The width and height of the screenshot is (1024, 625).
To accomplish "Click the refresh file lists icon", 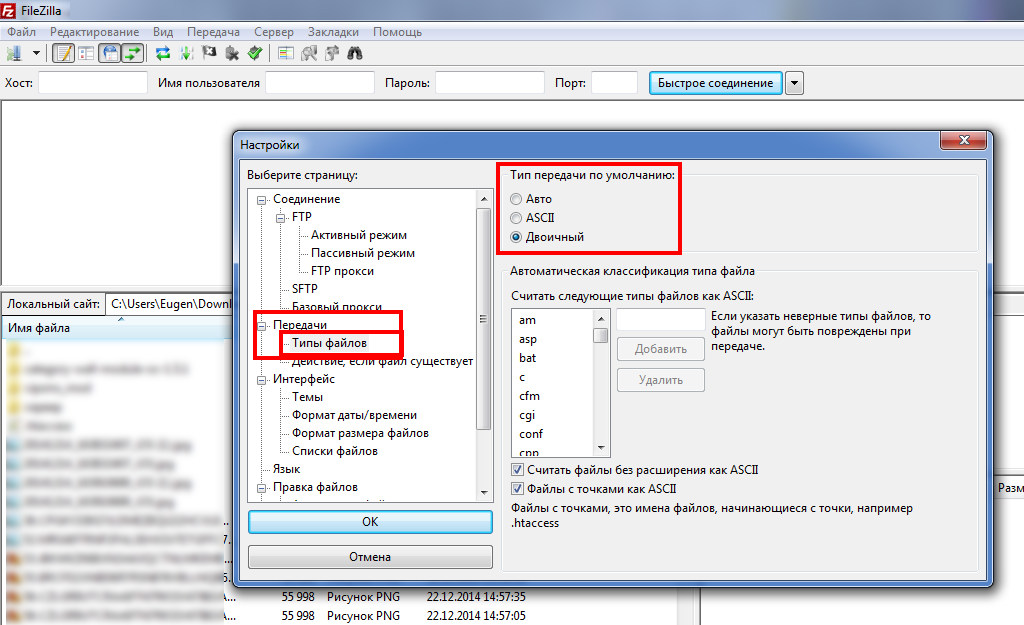I will (x=163, y=54).
